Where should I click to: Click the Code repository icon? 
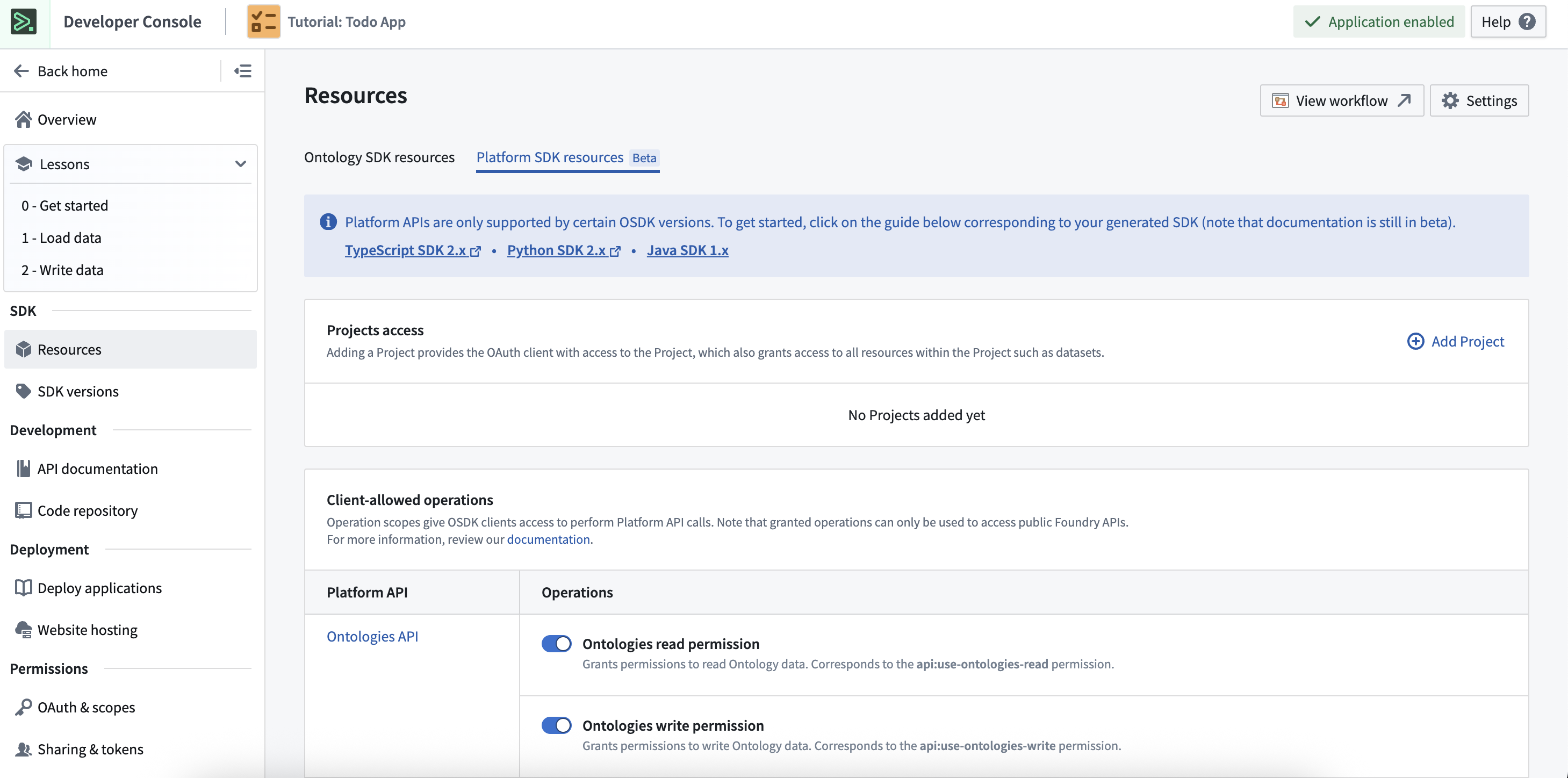point(23,510)
